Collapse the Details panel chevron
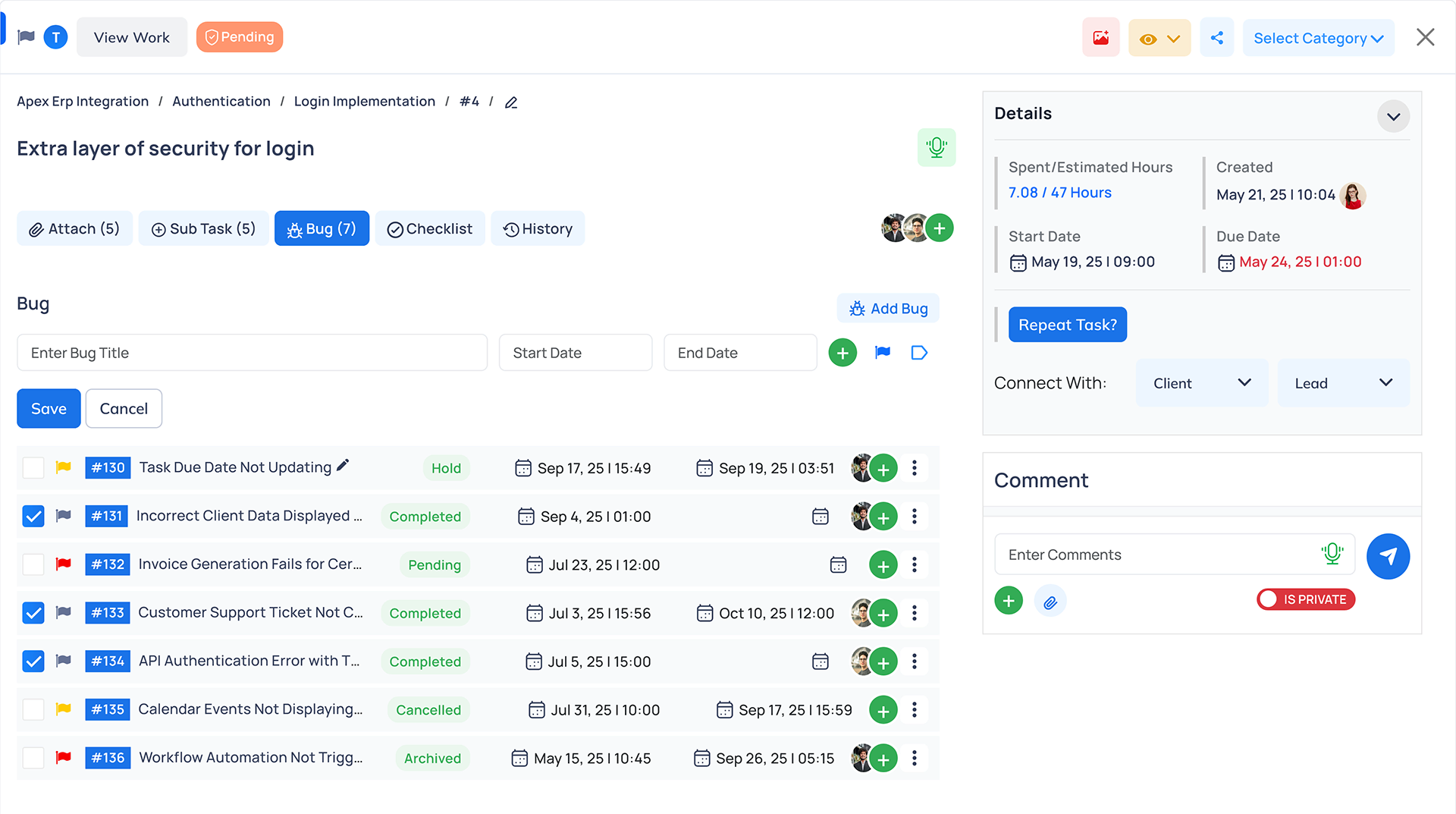 (x=1392, y=117)
